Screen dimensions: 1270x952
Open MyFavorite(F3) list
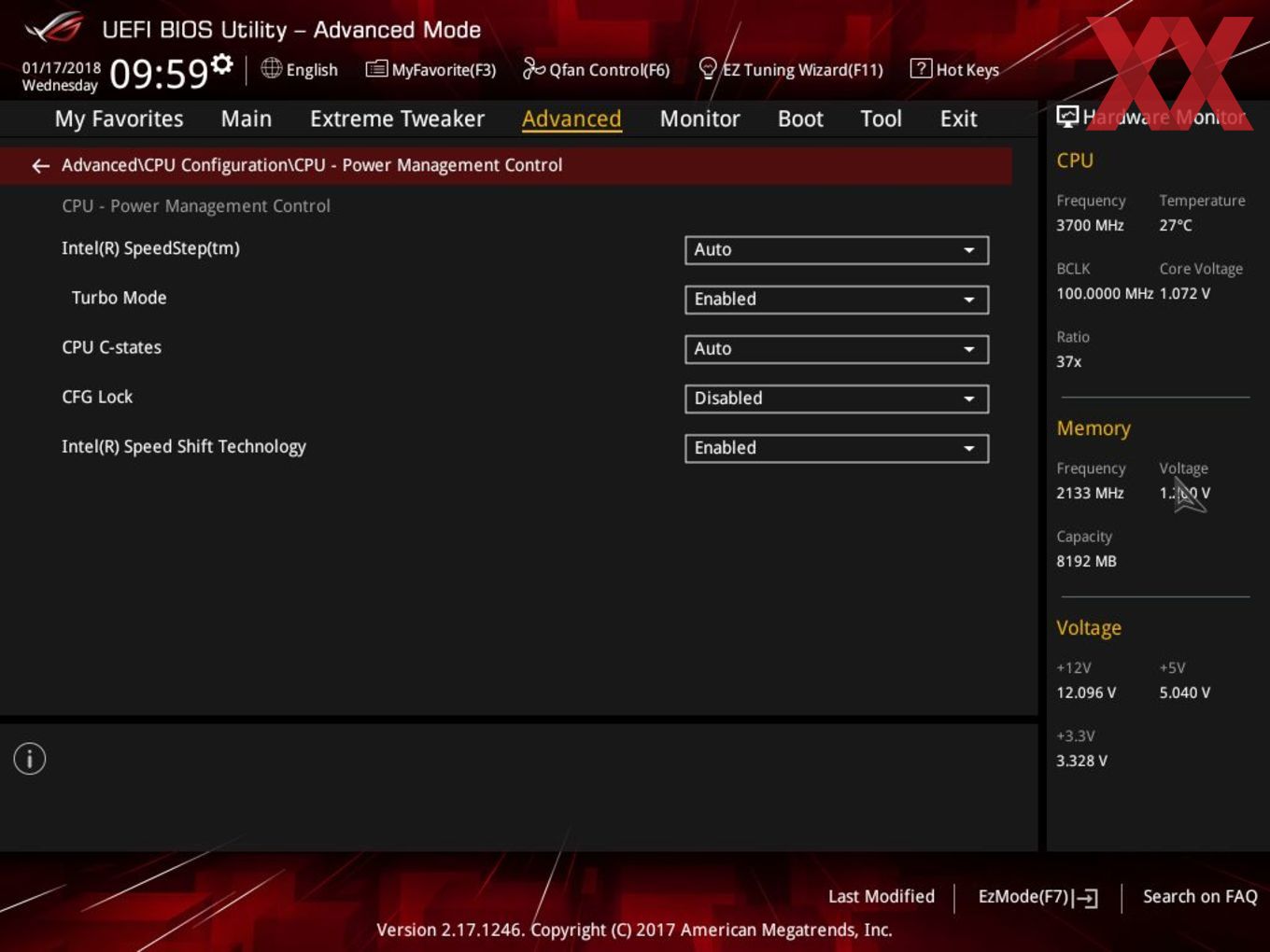coord(431,69)
